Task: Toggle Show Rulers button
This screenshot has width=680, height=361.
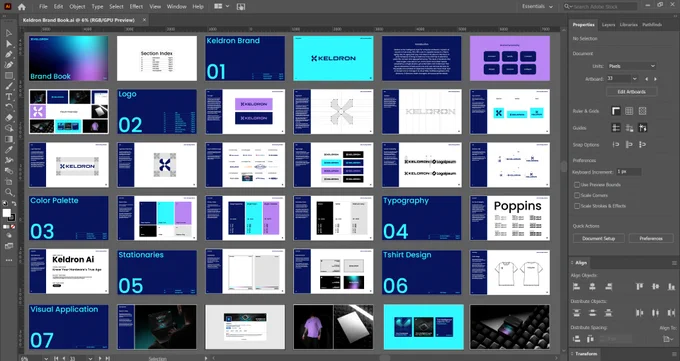Action: [616, 111]
